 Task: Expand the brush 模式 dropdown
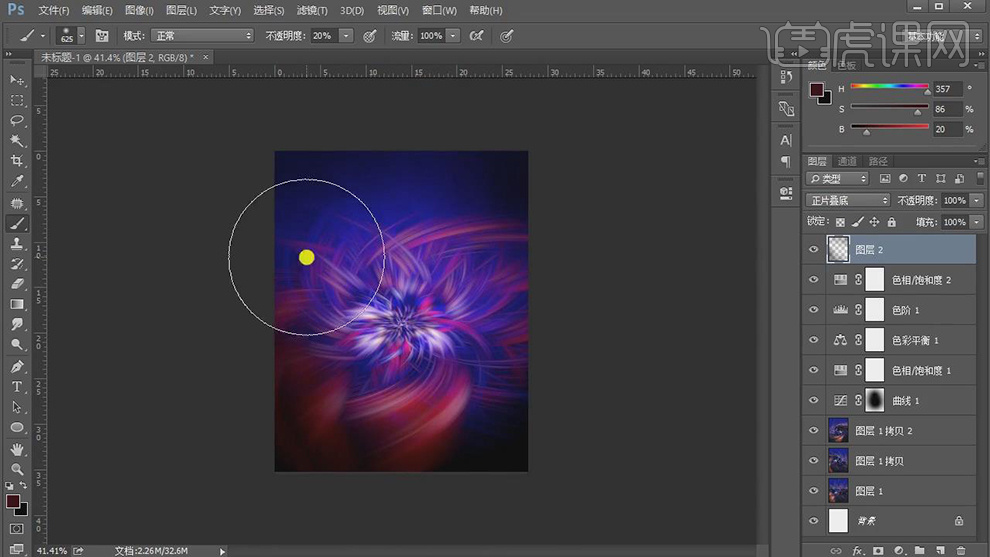(203, 35)
